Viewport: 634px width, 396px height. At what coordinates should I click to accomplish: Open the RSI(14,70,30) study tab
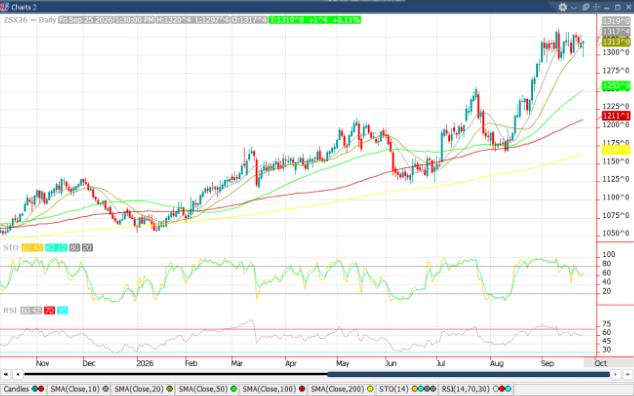pyautogui.click(x=476, y=389)
